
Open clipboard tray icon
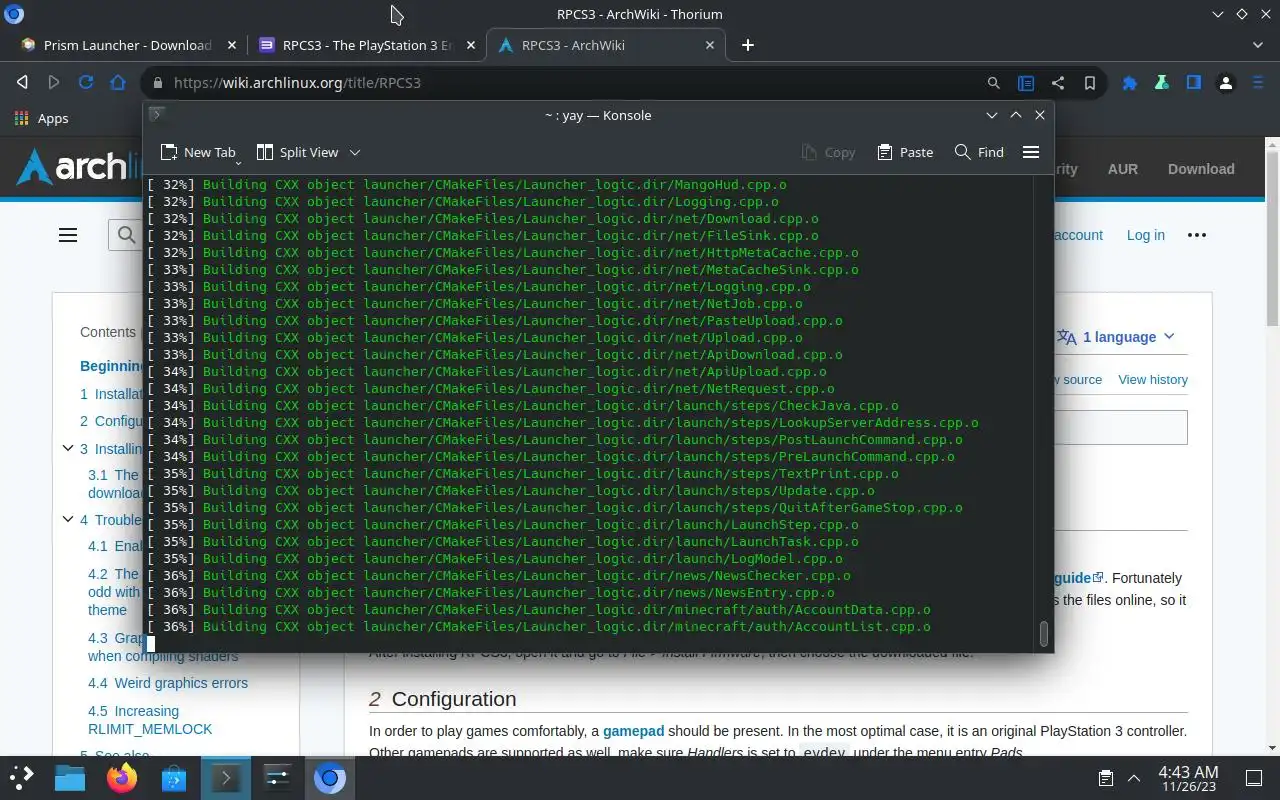(x=1105, y=777)
